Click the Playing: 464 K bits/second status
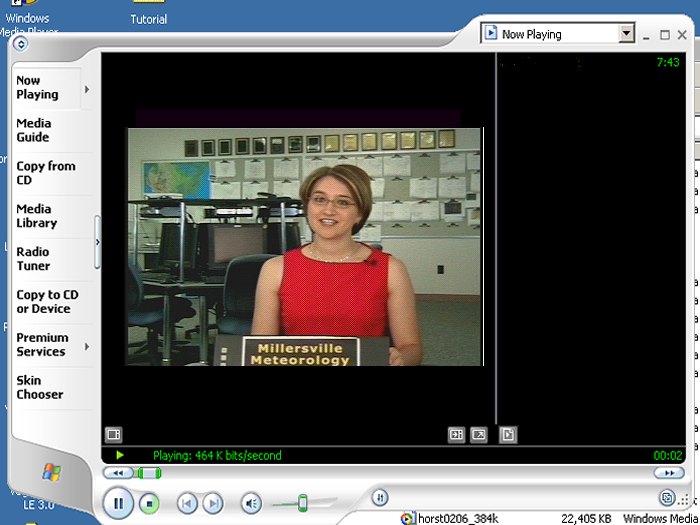700x525 pixels. (x=217, y=455)
